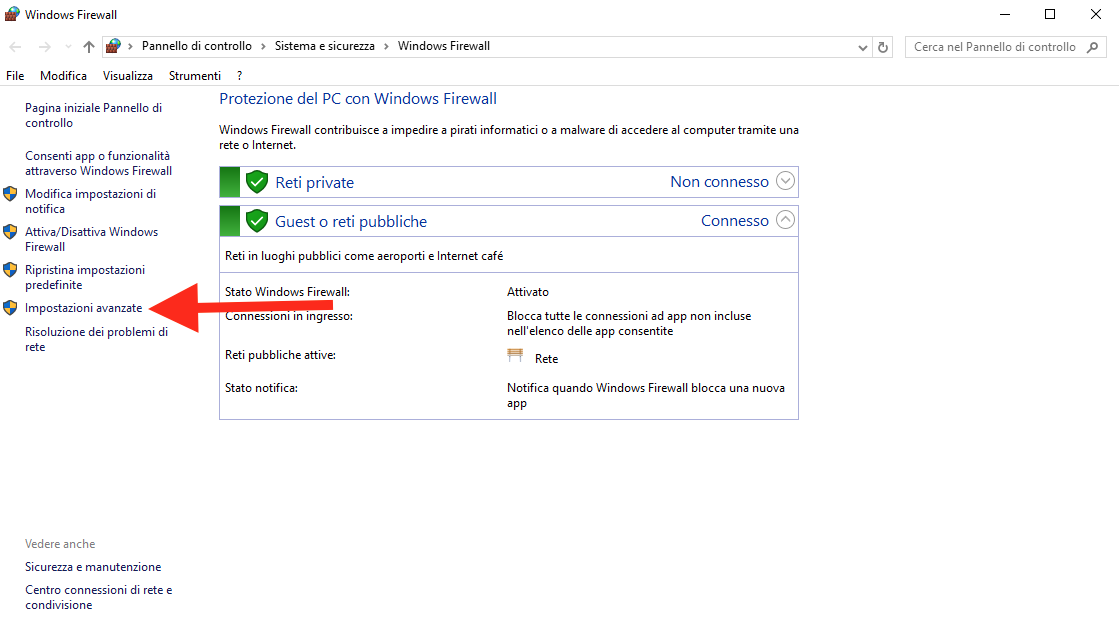Click Protezione del PC con Windows Firewall heading
Image resolution: width=1119 pixels, height=630 pixels.
tap(358, 98)
